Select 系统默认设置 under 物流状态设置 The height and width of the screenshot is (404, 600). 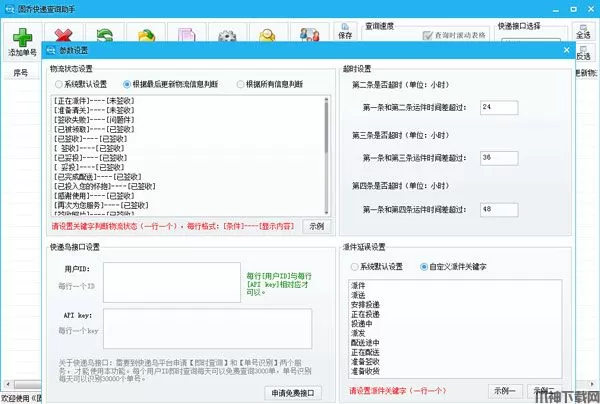59,84
